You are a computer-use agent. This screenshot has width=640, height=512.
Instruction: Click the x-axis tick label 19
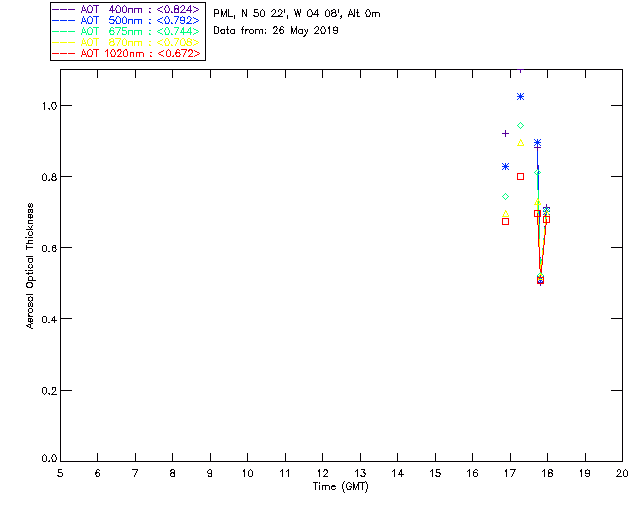point(585,473)
